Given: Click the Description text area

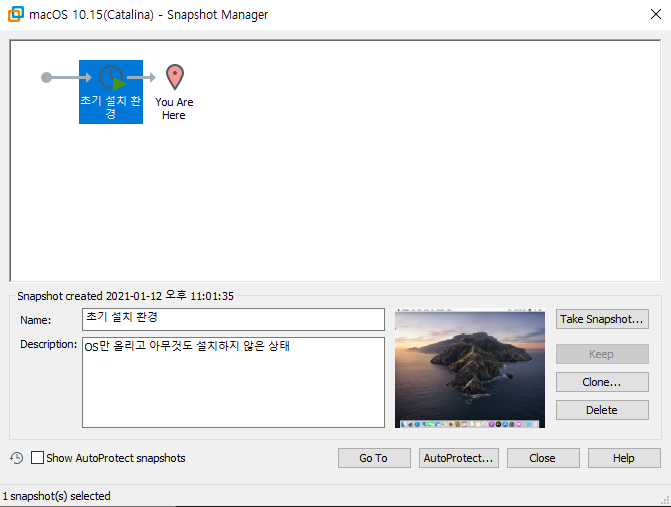Looking at the screenshot, I should pyautogui.click(x=233, y=382).
